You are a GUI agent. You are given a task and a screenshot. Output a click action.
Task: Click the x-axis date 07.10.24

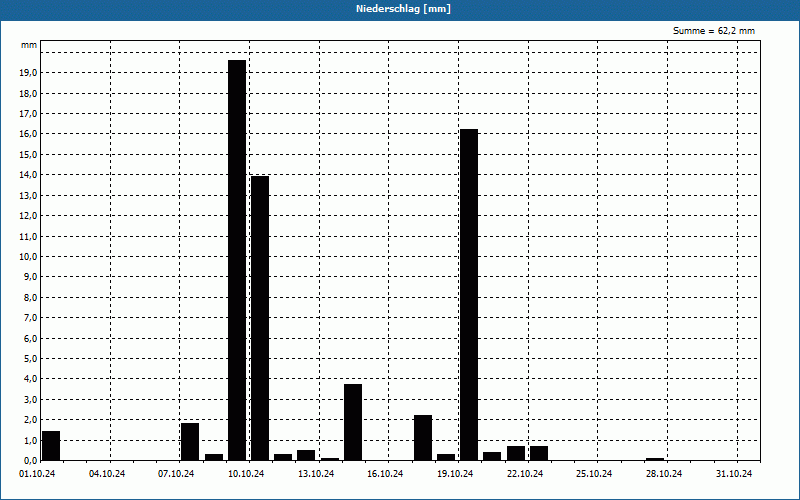click(176, 474)
